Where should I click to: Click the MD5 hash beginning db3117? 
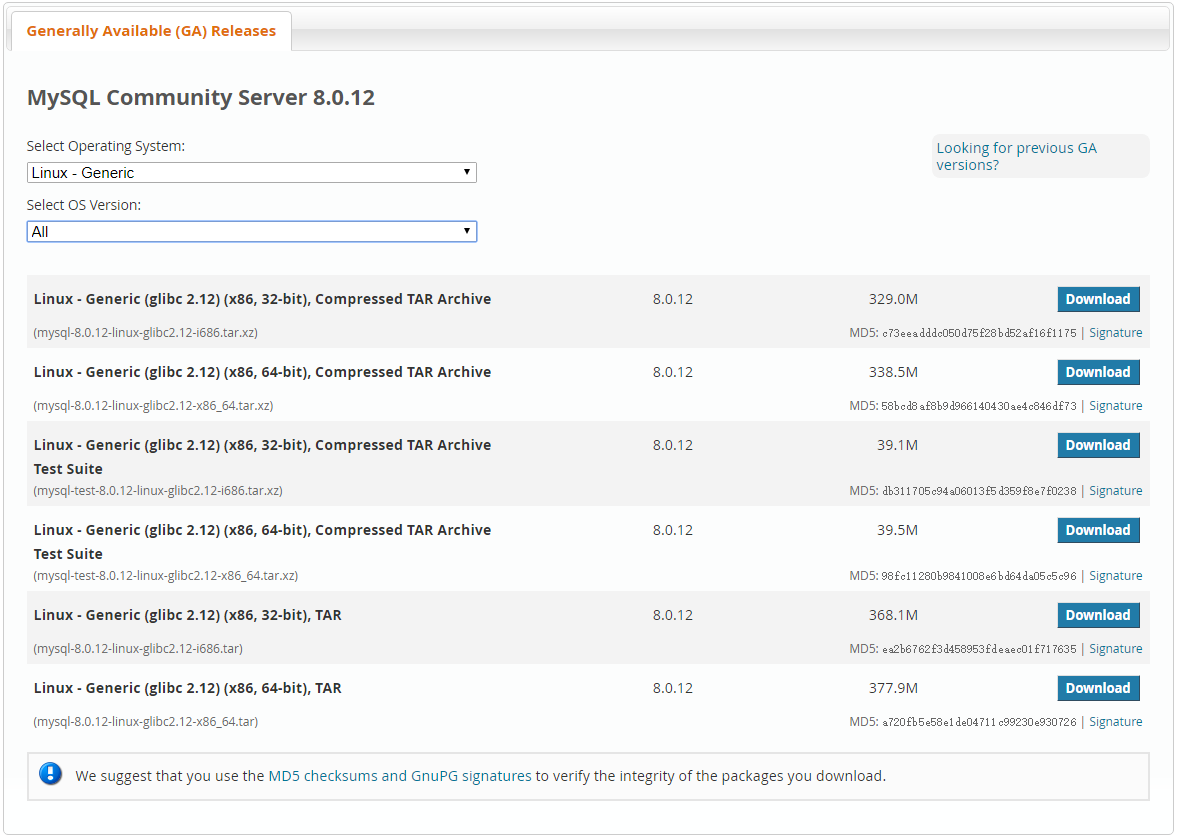coord(979,491)
